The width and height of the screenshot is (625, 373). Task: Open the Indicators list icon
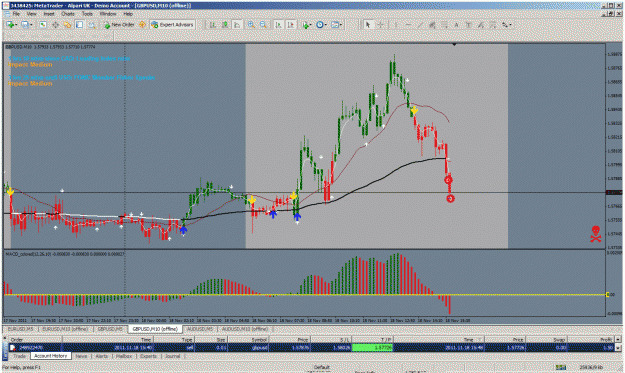click(x=305, y=25)
